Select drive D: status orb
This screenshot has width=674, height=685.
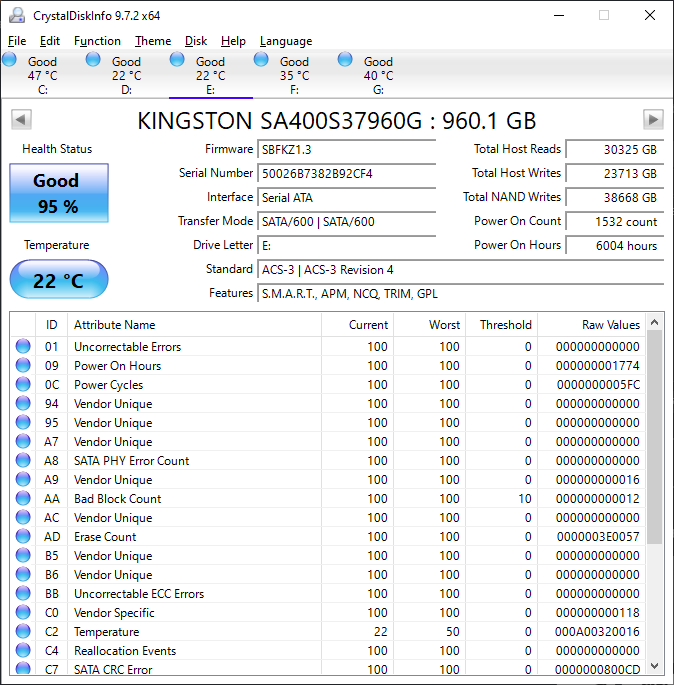[93, 59]
